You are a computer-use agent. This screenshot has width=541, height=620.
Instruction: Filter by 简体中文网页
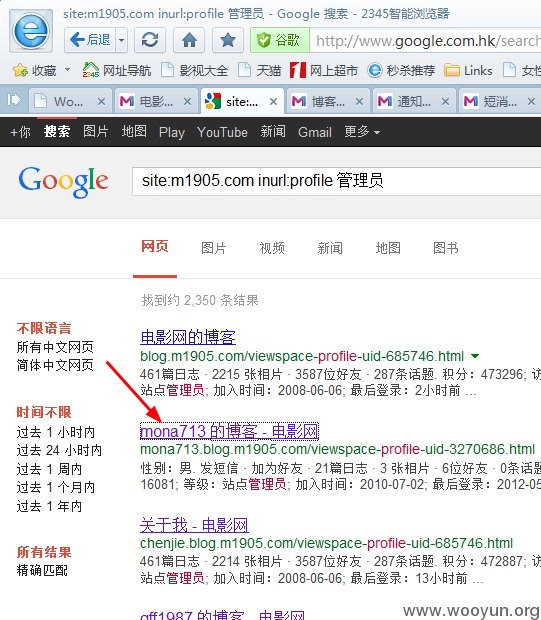pos(55,365)
